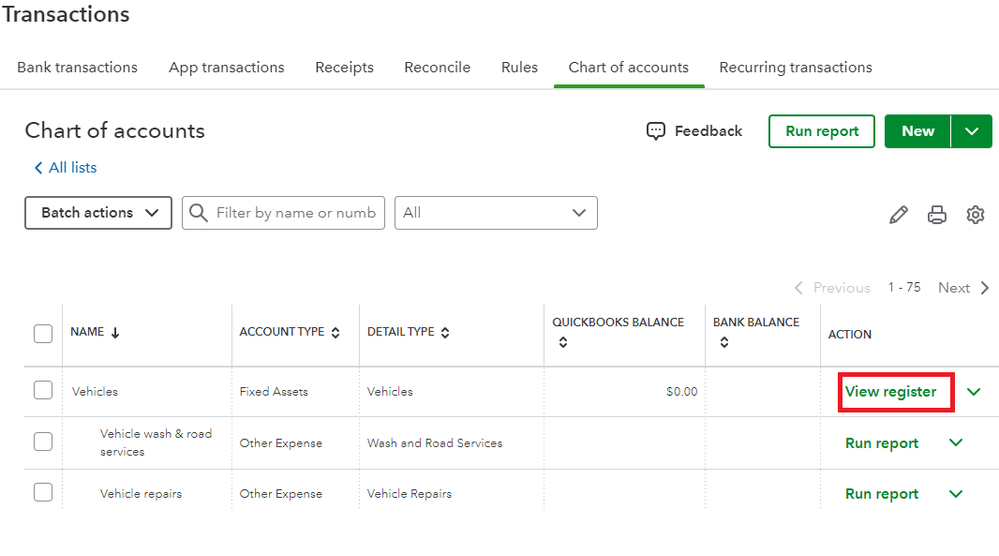Click the printer icon
This screenshot has height=556, width=999.
(x=937, y=214)
